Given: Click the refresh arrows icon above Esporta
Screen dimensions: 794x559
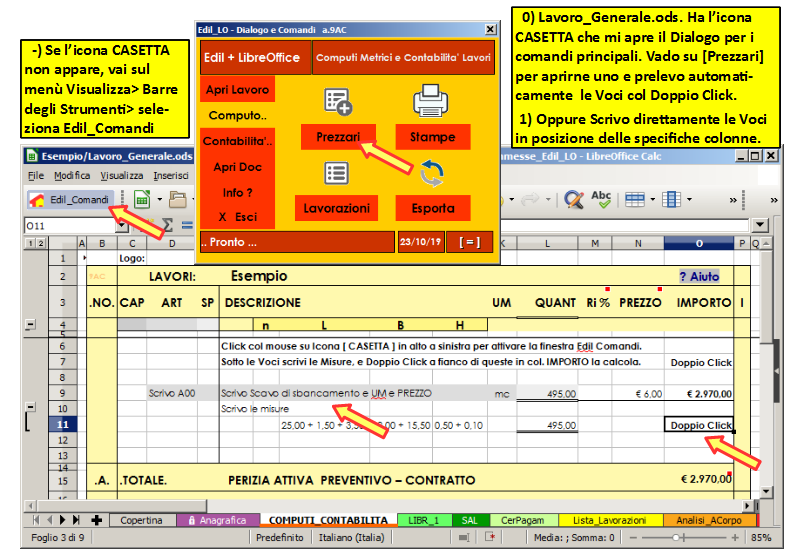Looking at the screenshot, I should pyautogui.click(x=431, y=174).
